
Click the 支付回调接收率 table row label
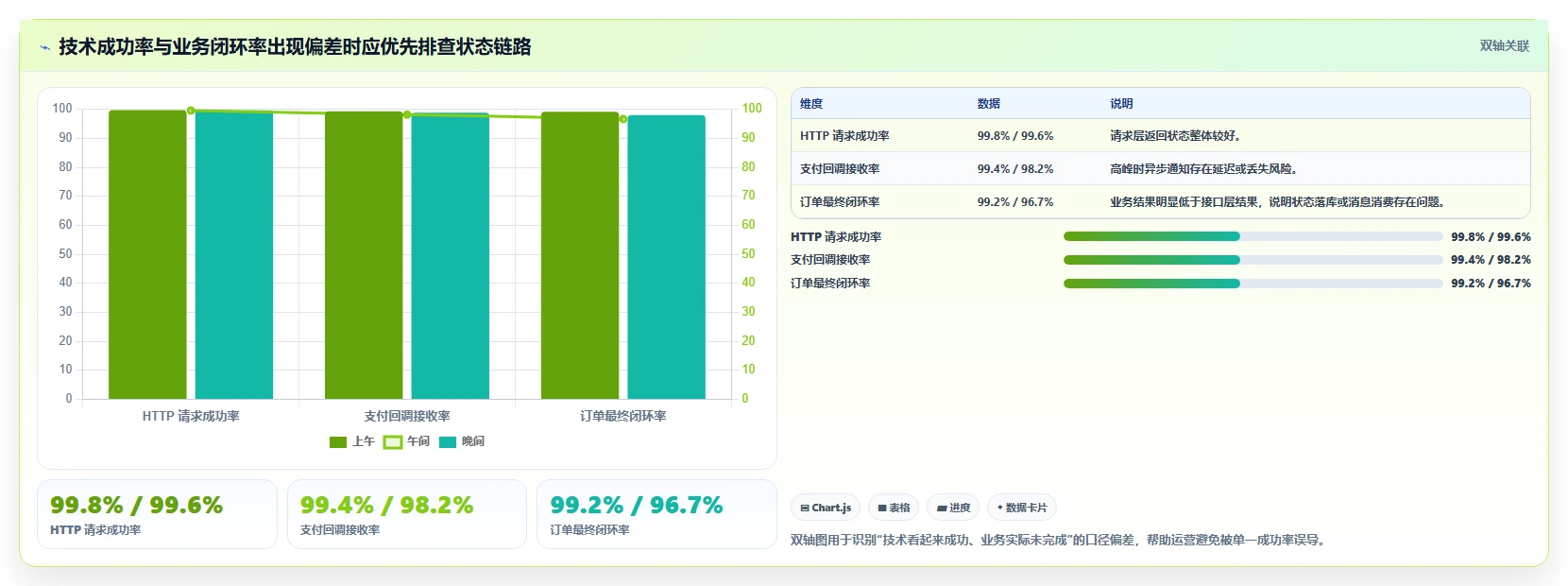point(840,169)
